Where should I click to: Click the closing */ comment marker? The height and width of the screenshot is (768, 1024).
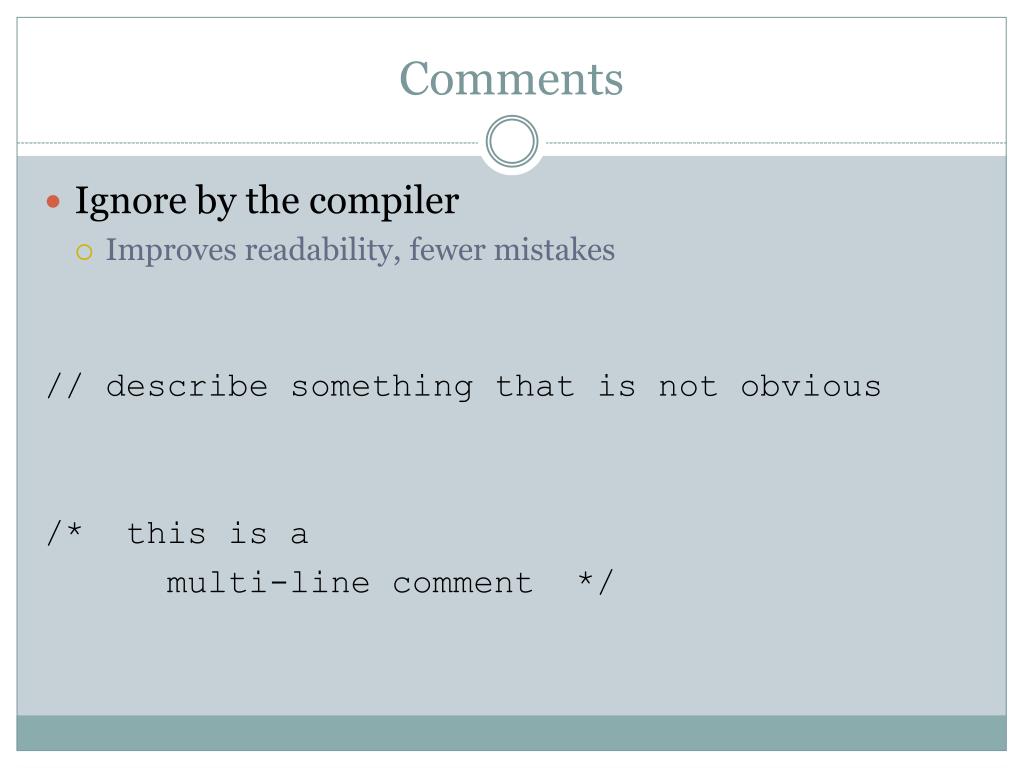tap(596, 581)
